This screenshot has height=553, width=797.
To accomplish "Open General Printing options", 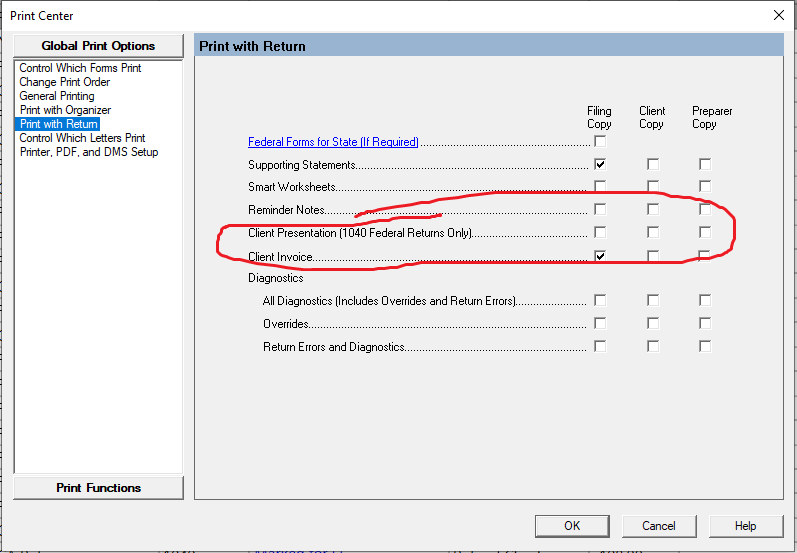I will tap(57, 96).
